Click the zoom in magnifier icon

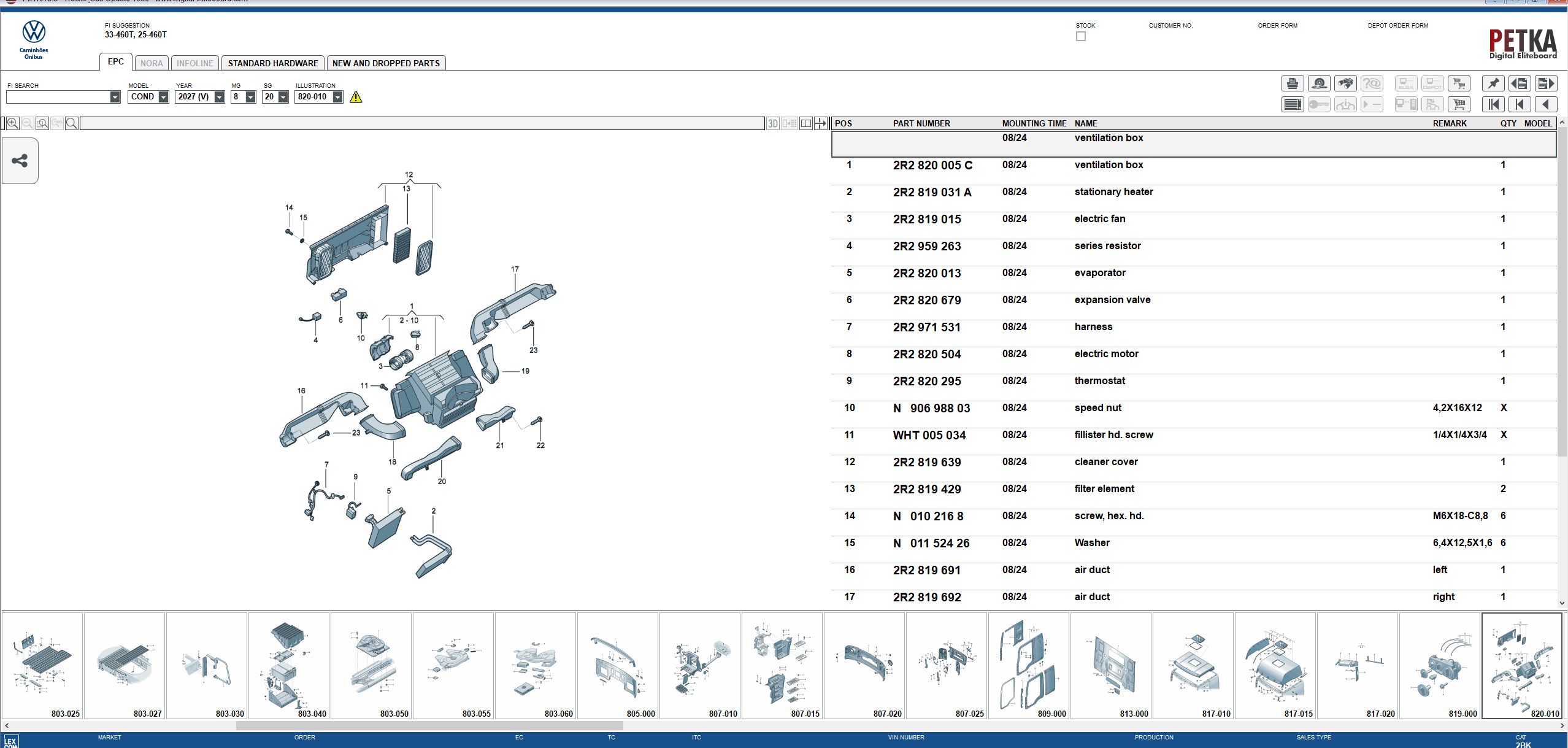pyautogui.click(x=12, y=123)
